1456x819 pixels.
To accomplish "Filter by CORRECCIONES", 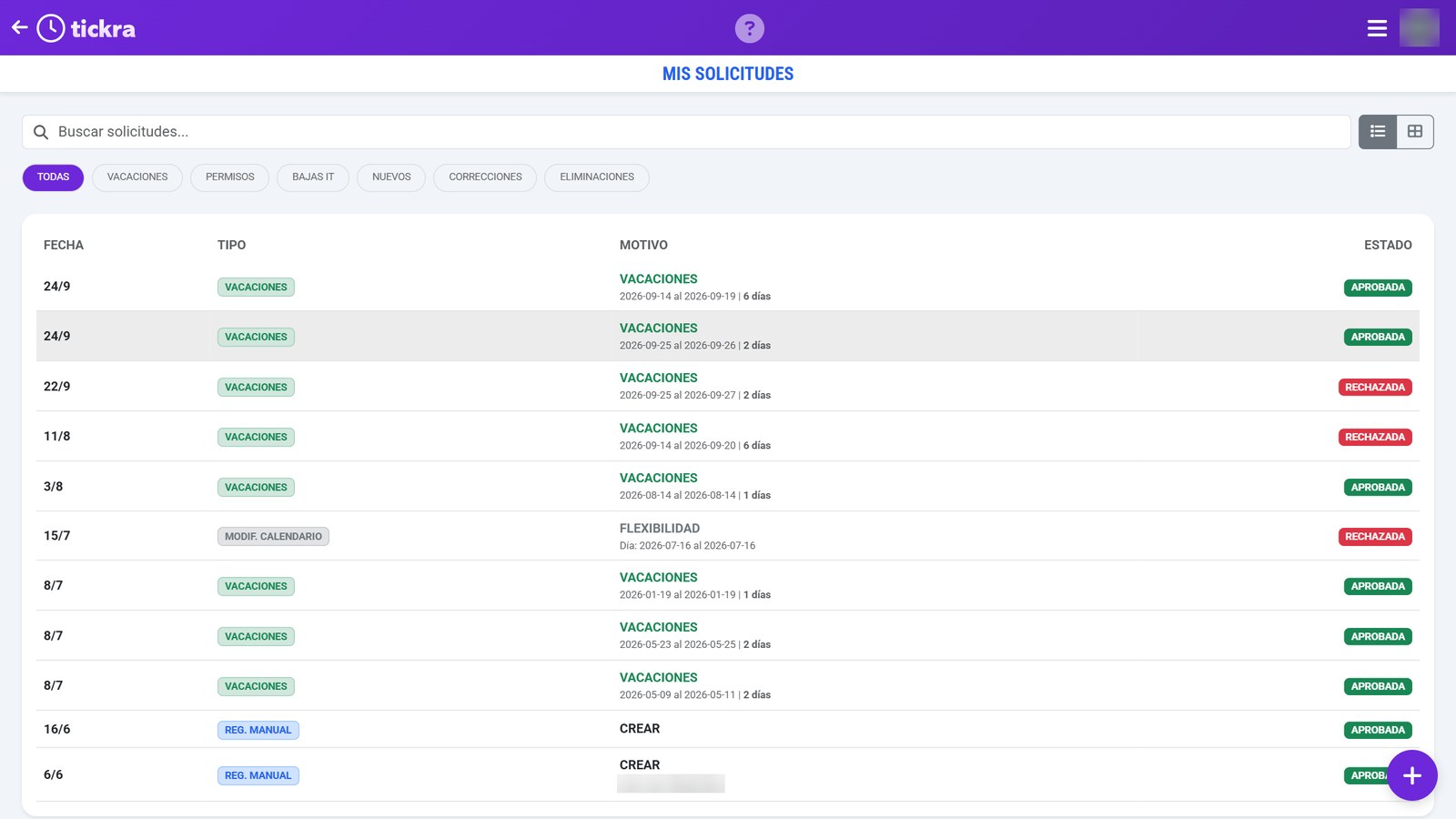I will (x=485, y=177).
